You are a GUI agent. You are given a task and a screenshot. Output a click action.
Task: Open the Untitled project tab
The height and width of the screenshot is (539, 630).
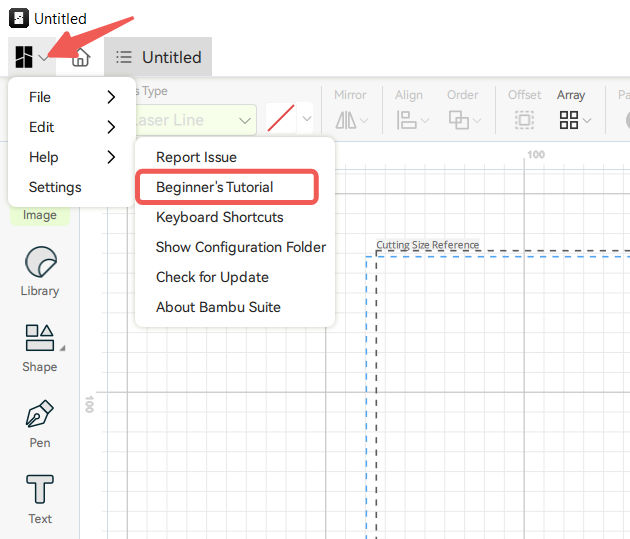coord(158,57)
